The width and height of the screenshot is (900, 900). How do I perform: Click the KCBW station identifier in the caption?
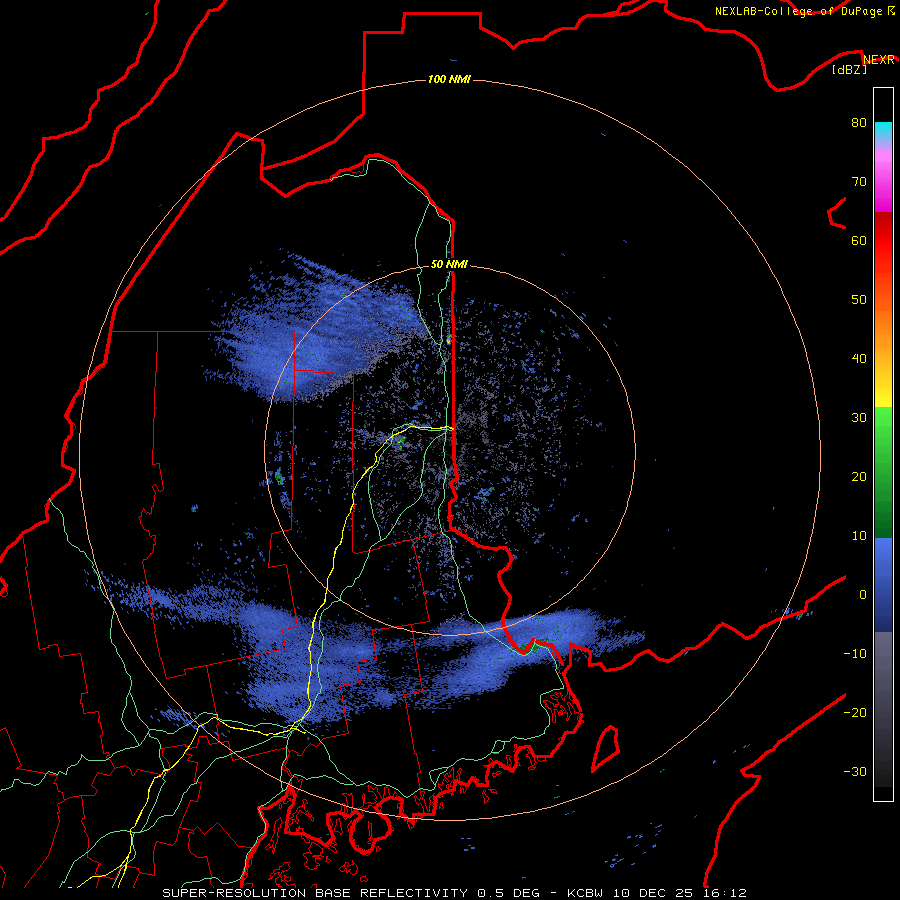[x=585, y=893]
